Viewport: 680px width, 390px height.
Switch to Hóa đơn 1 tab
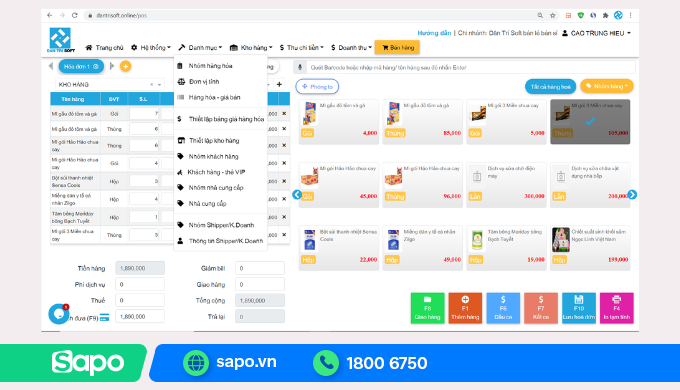[81, 66]
